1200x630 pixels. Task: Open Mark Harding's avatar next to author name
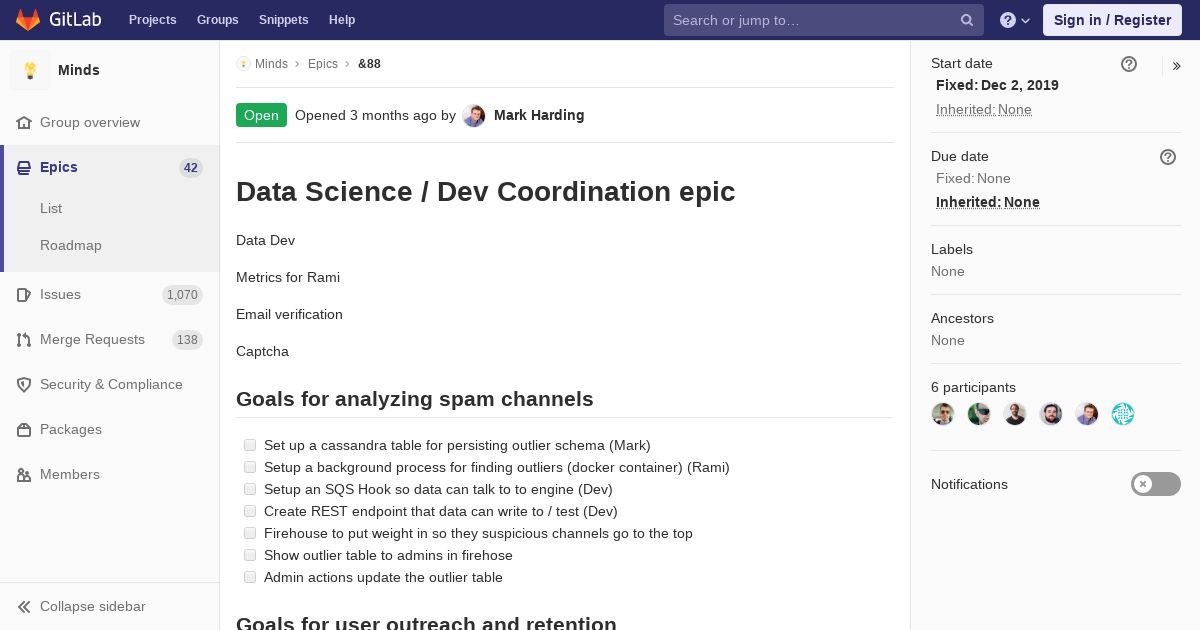(x=474, y=116)
